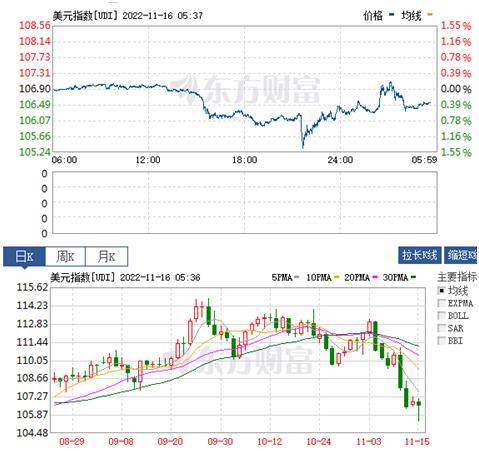Click the K-line title 美元指数[UDI] 05:36
Image resolution: width=479 pixels, height=451 pixels.
(x=125, y=277)
